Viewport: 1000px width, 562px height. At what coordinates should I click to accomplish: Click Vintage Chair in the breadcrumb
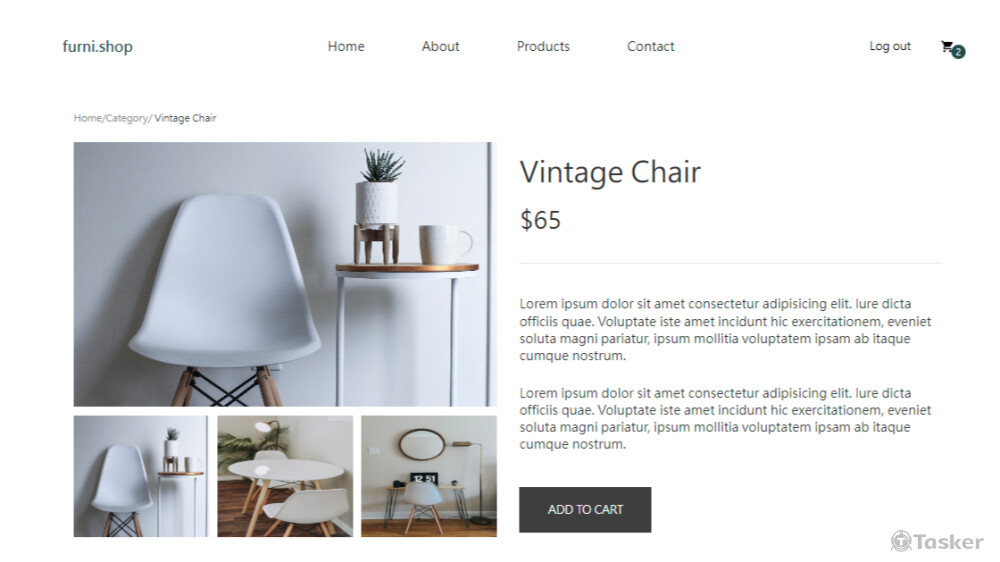click(185, 118)
